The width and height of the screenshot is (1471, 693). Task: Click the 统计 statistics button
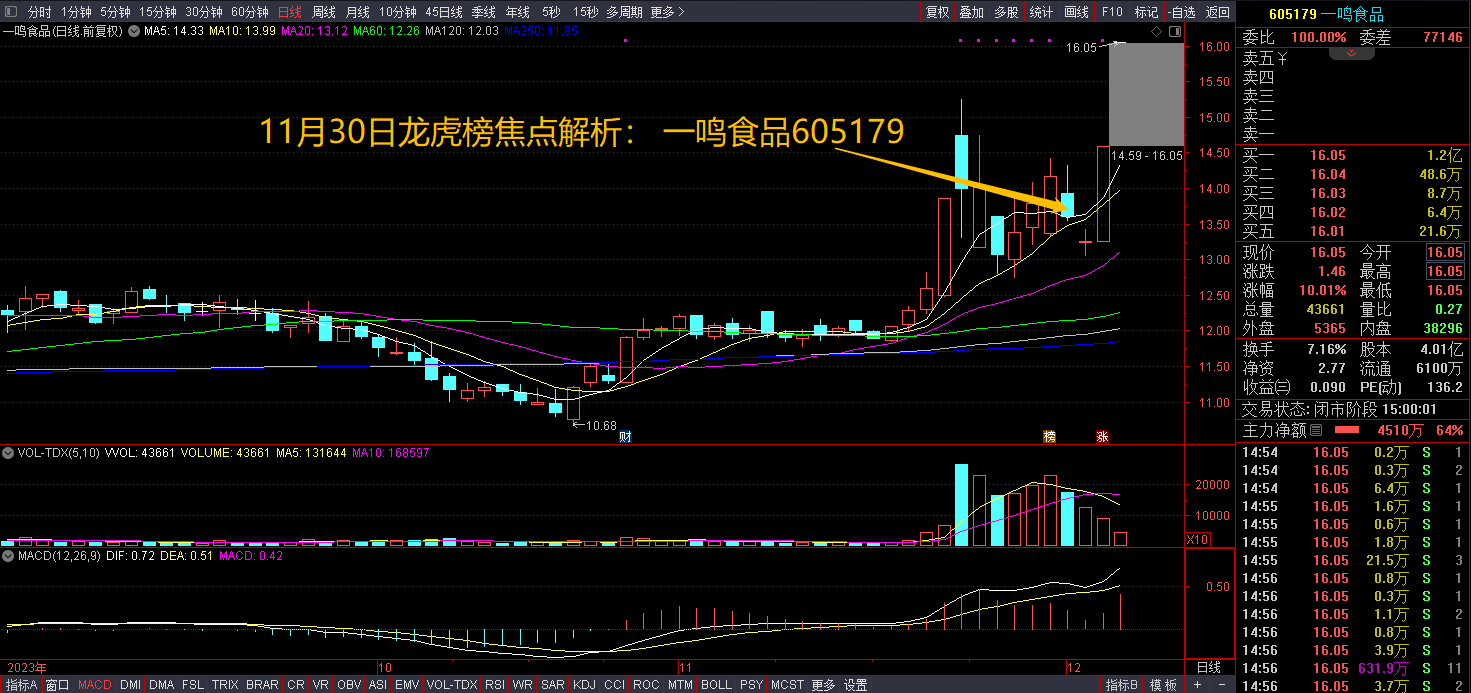[x=1041, y=12]
